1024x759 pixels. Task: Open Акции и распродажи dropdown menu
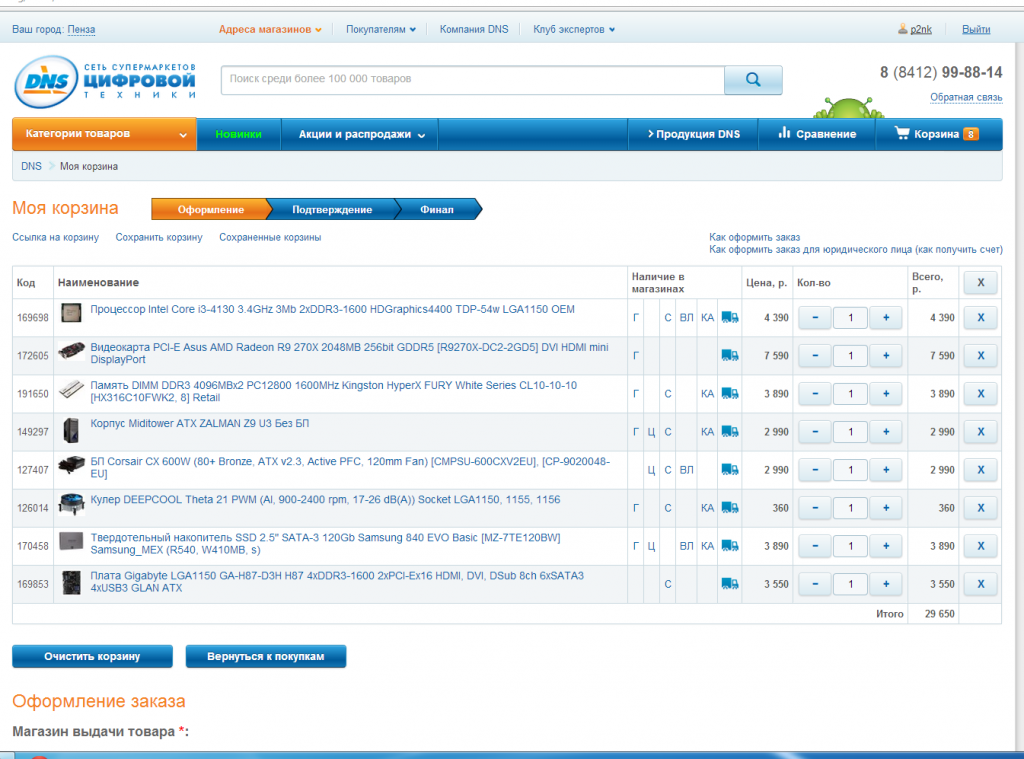[362, 134]
